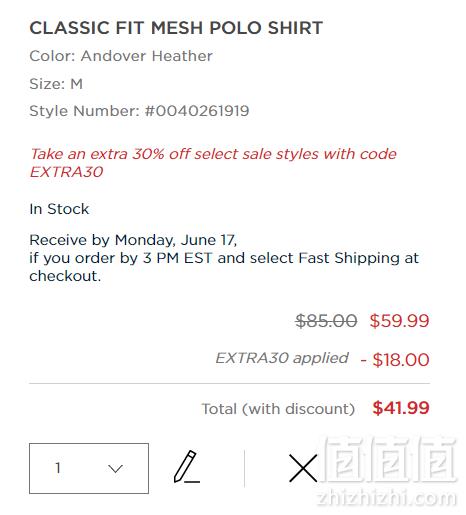Click the zhizhizhi.com watermark logo
This screenshot has width=466, height=515.
tap(388, 472)
